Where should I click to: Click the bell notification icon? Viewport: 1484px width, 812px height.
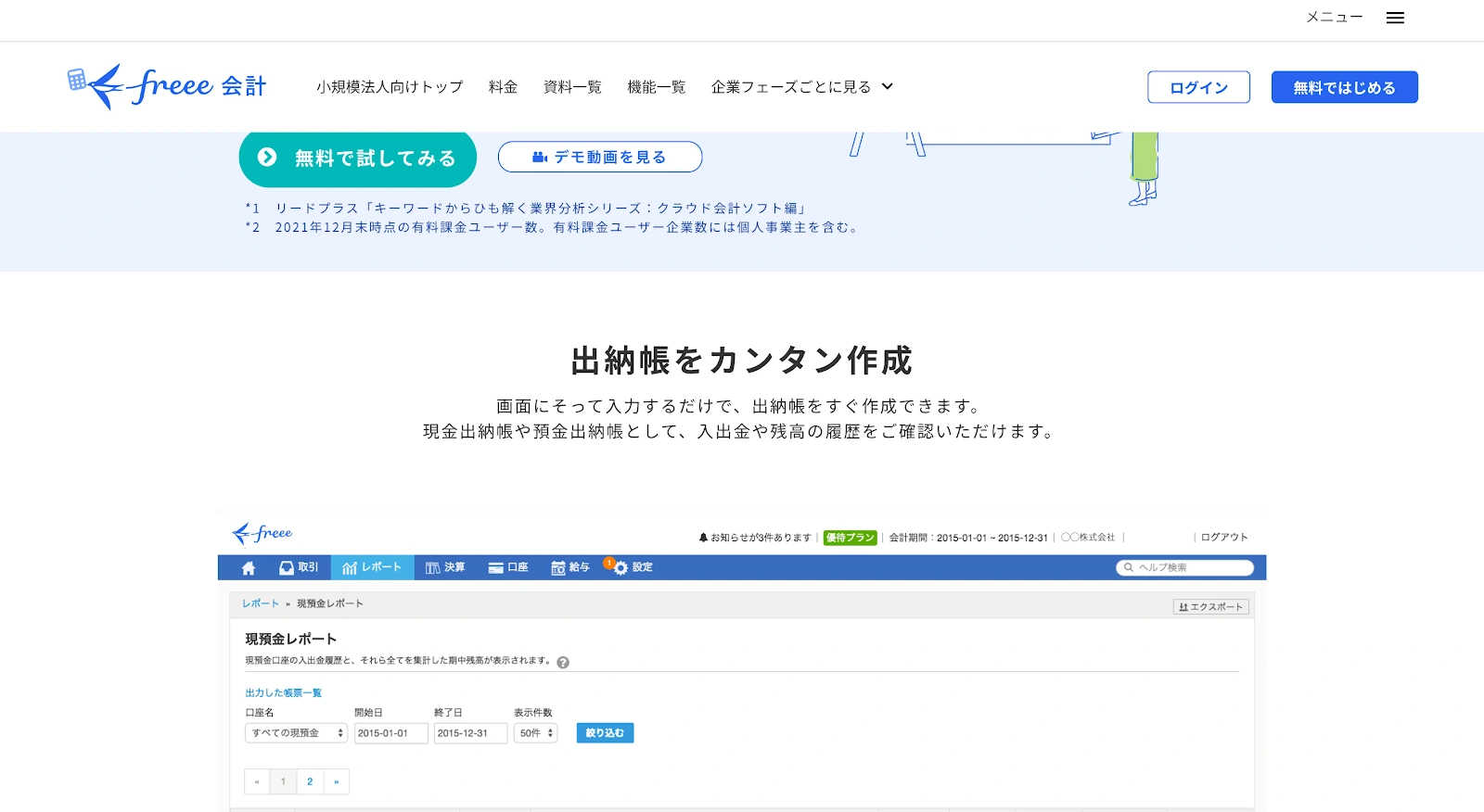click(x=703, y=538)
